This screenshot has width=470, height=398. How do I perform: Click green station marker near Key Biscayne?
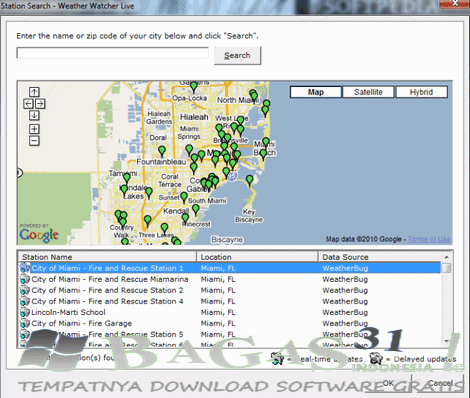point(249,181)
